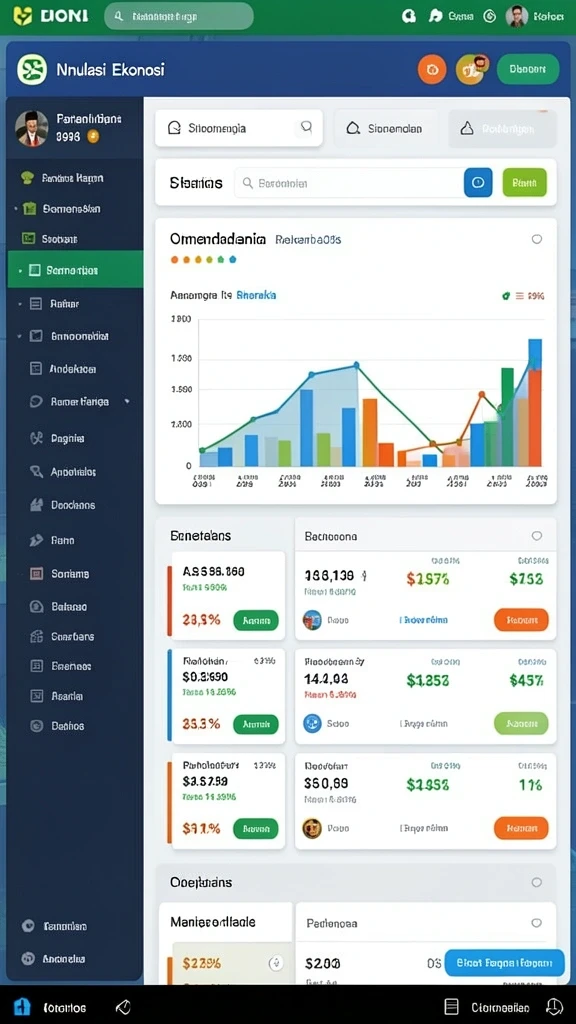This screenshot has height=1024, width=576.
Task: Open the Boanaoc sidebar icon
Action: [x=37, y=666]
